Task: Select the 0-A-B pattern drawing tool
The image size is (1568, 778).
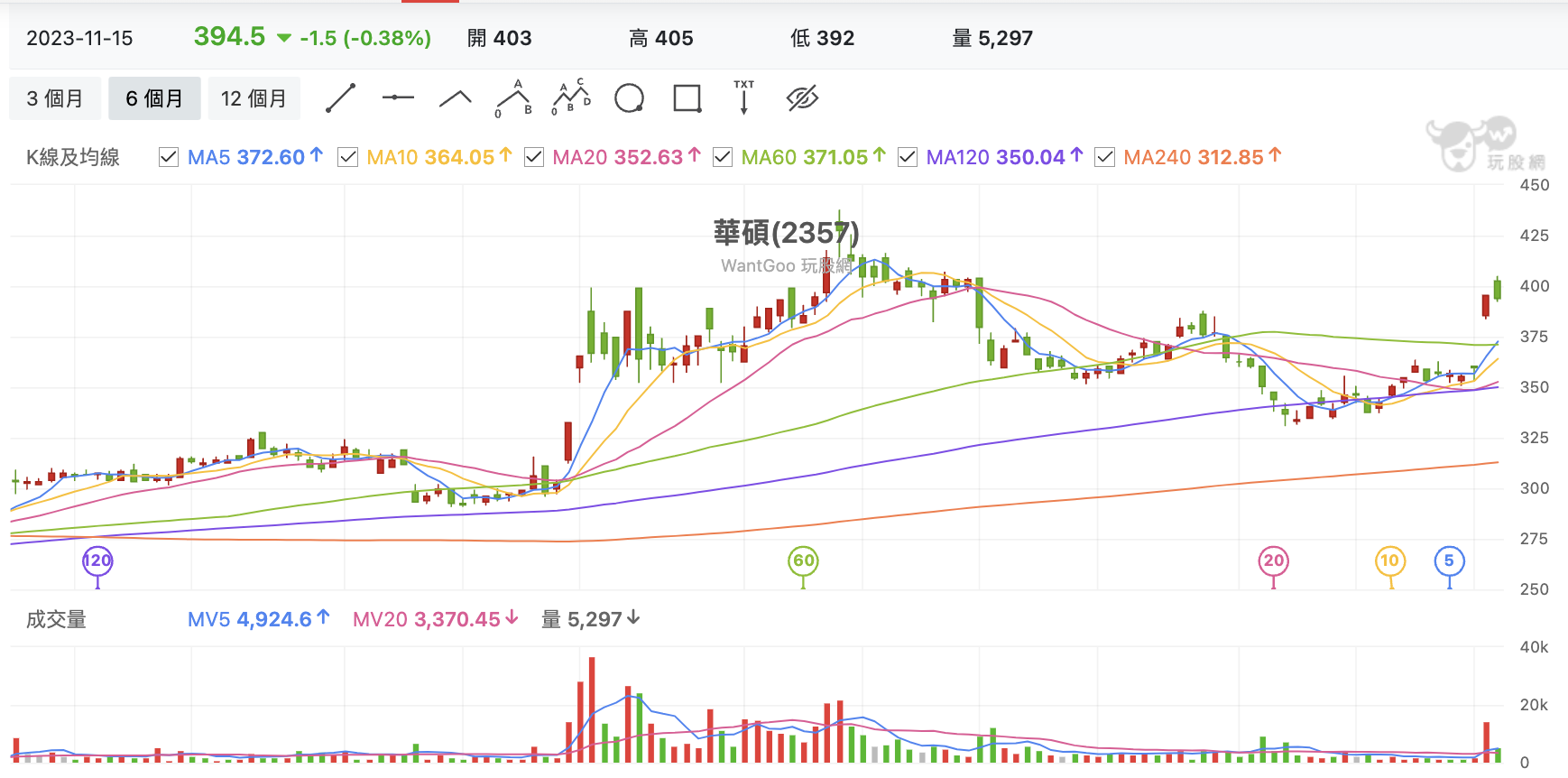Action: [513, 98]
